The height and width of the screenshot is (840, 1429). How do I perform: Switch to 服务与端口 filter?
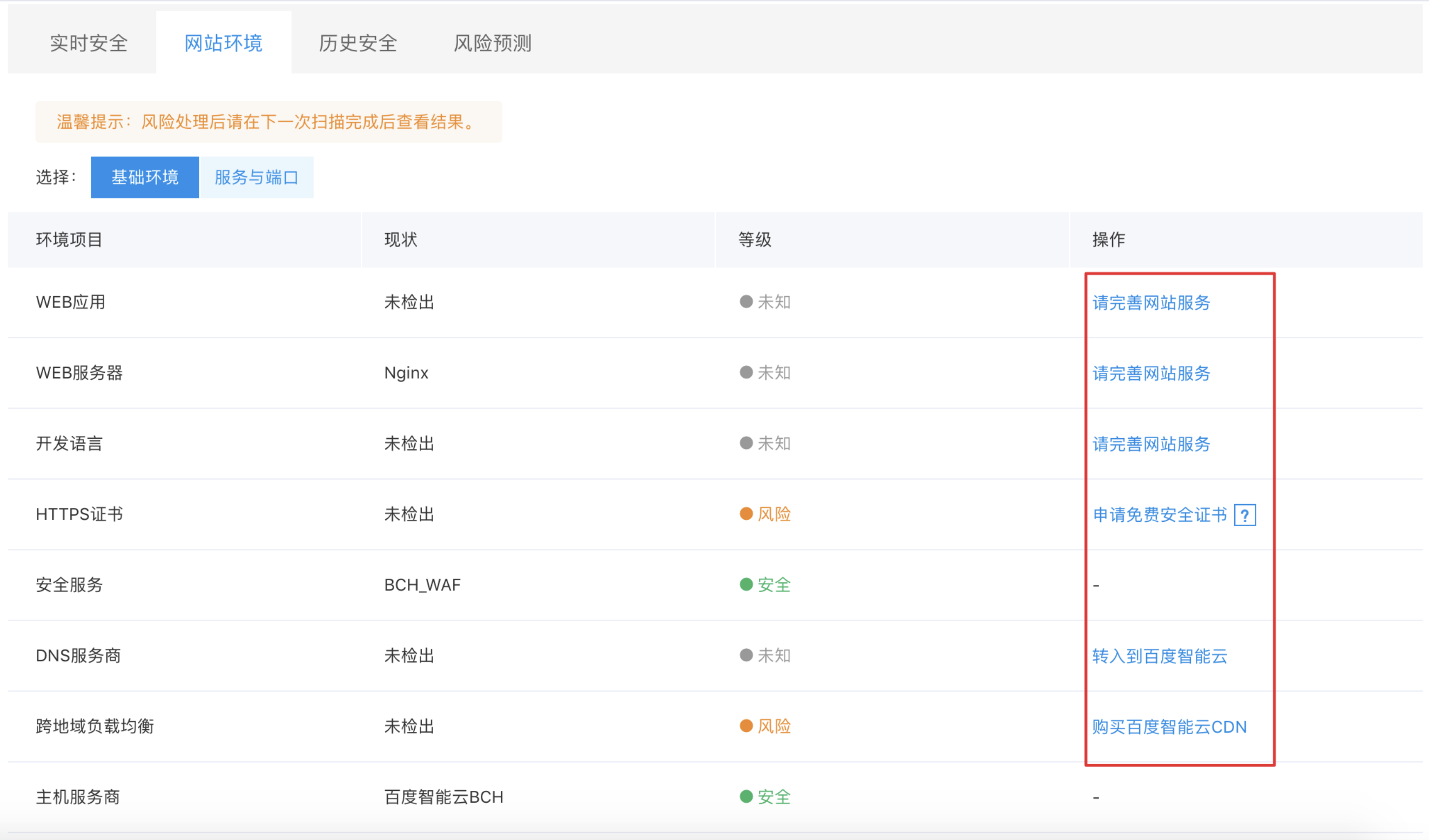[x=256, y=178]
